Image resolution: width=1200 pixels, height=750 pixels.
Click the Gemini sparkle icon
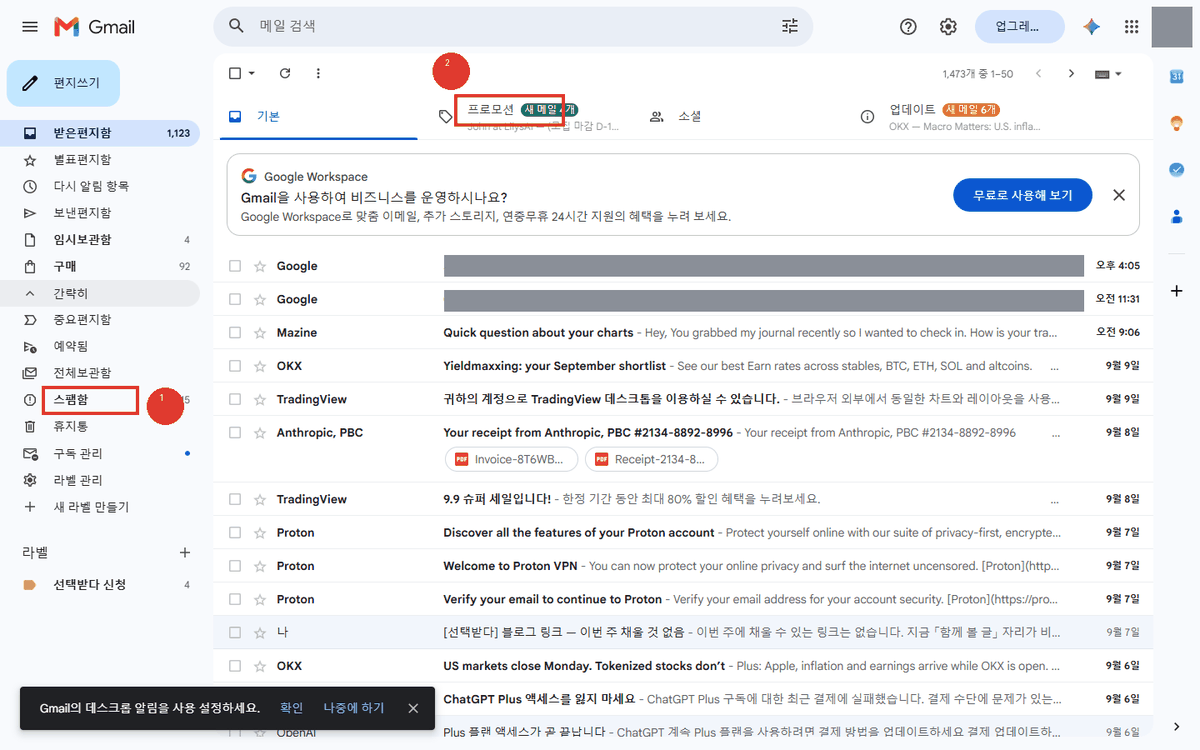coord(1092,27)
